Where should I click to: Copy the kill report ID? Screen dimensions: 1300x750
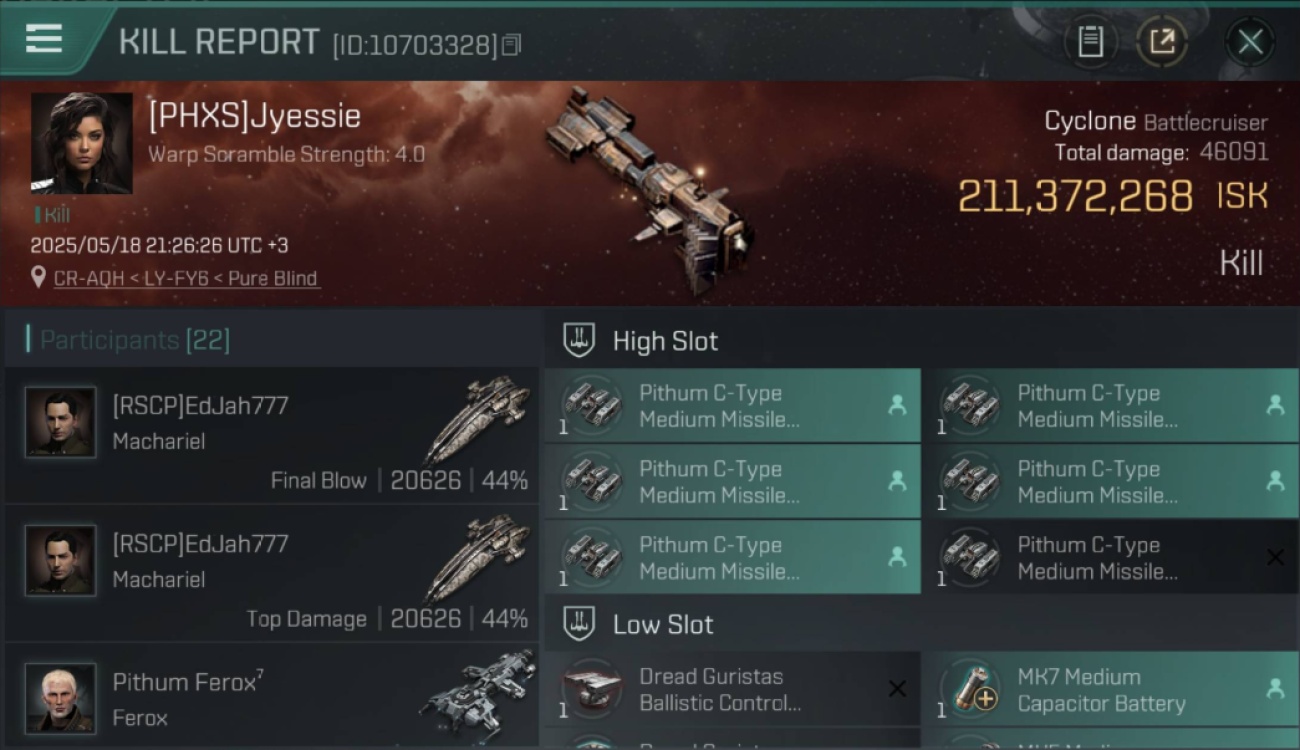511,45
